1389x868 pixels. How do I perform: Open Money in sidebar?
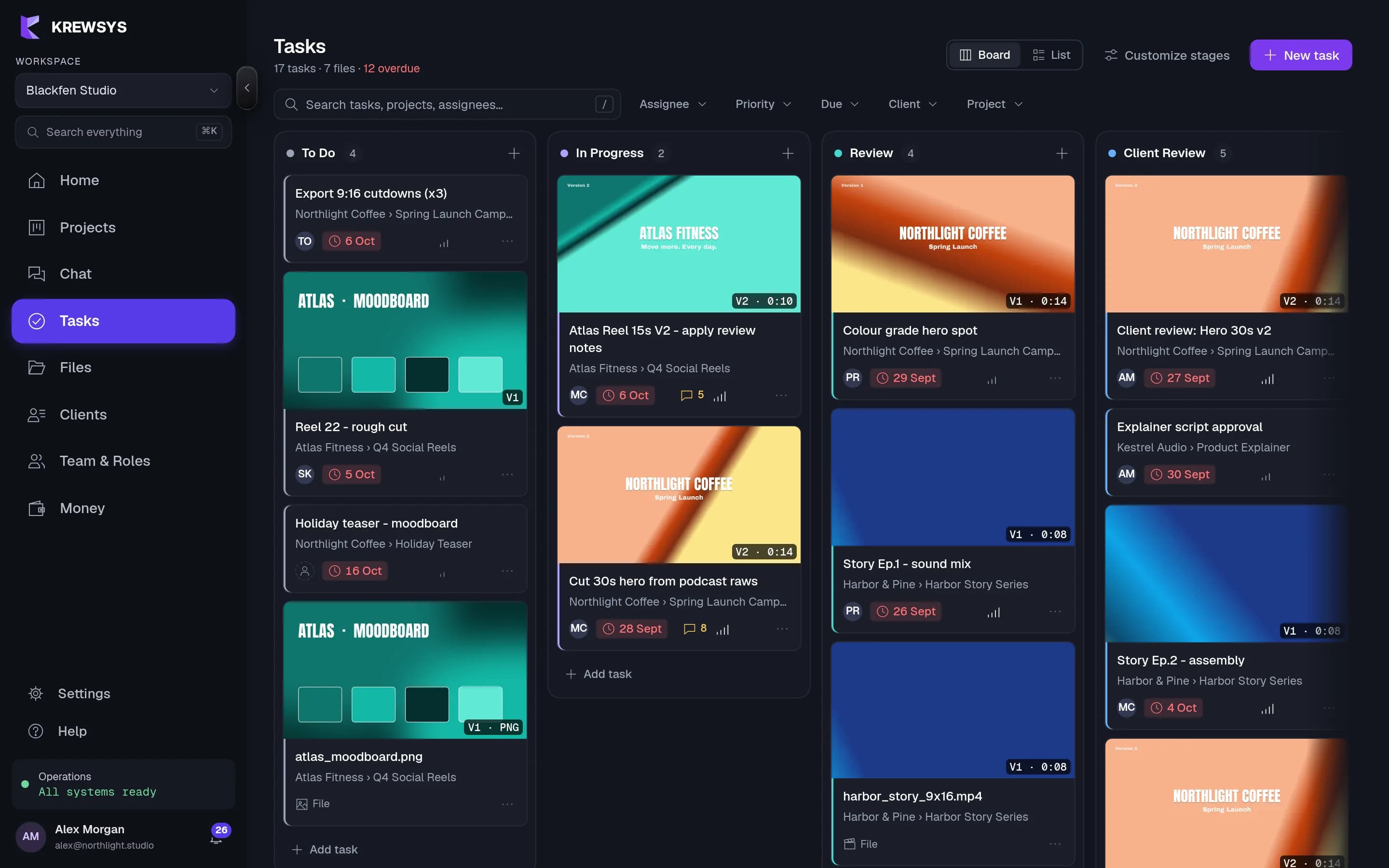(123, 508)
